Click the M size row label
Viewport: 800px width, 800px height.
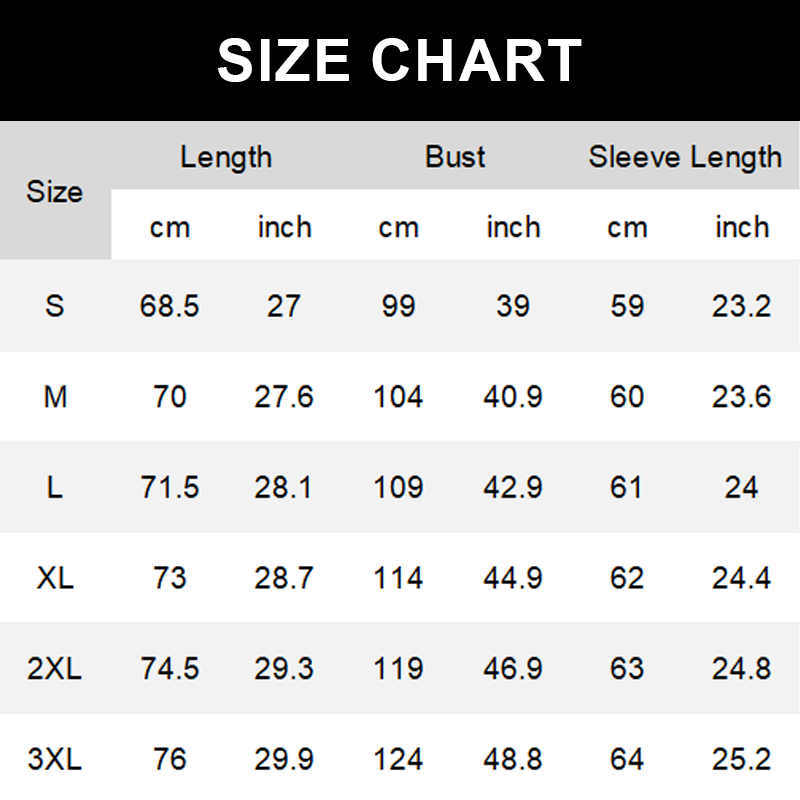(x=55, y=397)
